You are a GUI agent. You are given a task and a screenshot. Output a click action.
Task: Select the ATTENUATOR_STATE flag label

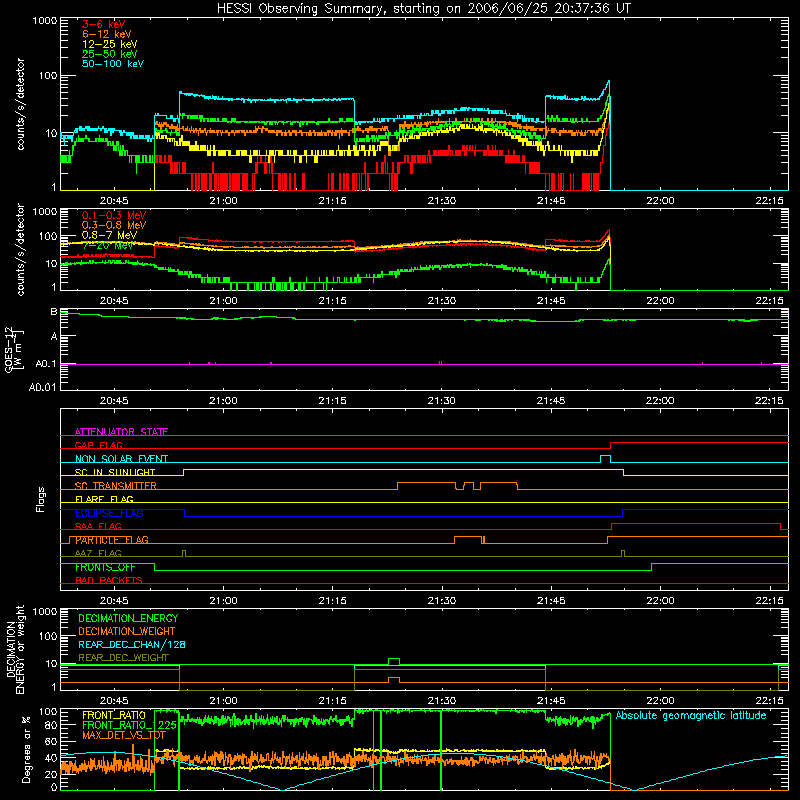click(x=121, y=432)
